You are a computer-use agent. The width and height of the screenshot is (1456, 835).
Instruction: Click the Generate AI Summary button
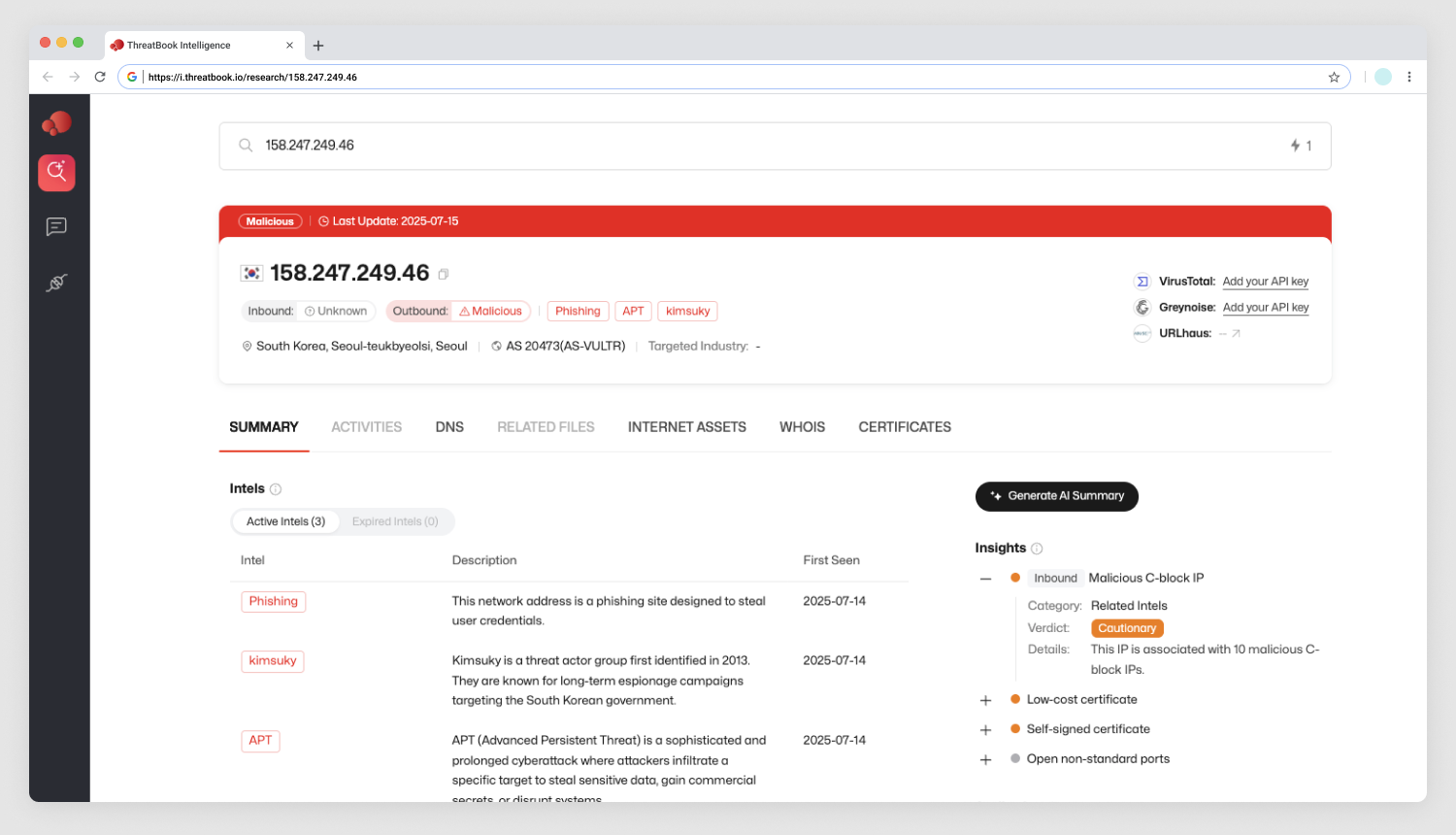point(1057,496)
